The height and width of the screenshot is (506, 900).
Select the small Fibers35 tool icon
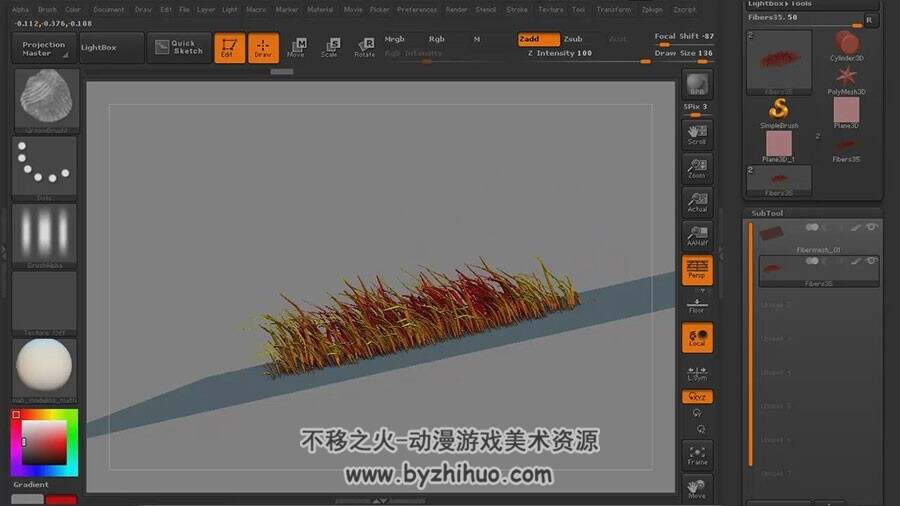846,149
